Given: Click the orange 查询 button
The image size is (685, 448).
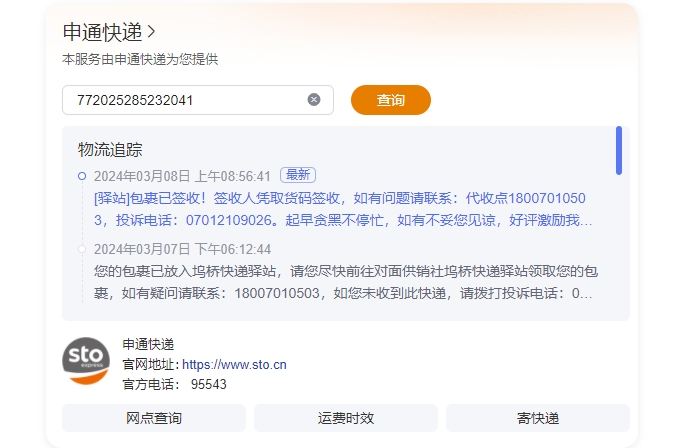Looking at the screenshot, I should [x=391, y=100].
